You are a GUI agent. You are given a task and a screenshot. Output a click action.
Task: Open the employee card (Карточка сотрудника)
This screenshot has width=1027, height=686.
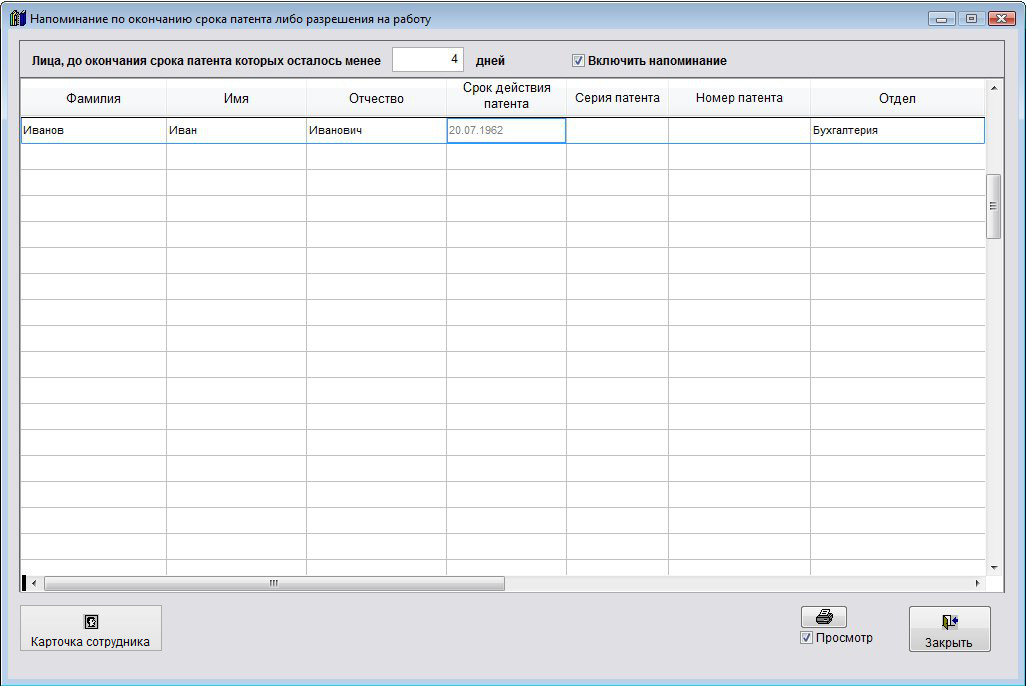91,629
